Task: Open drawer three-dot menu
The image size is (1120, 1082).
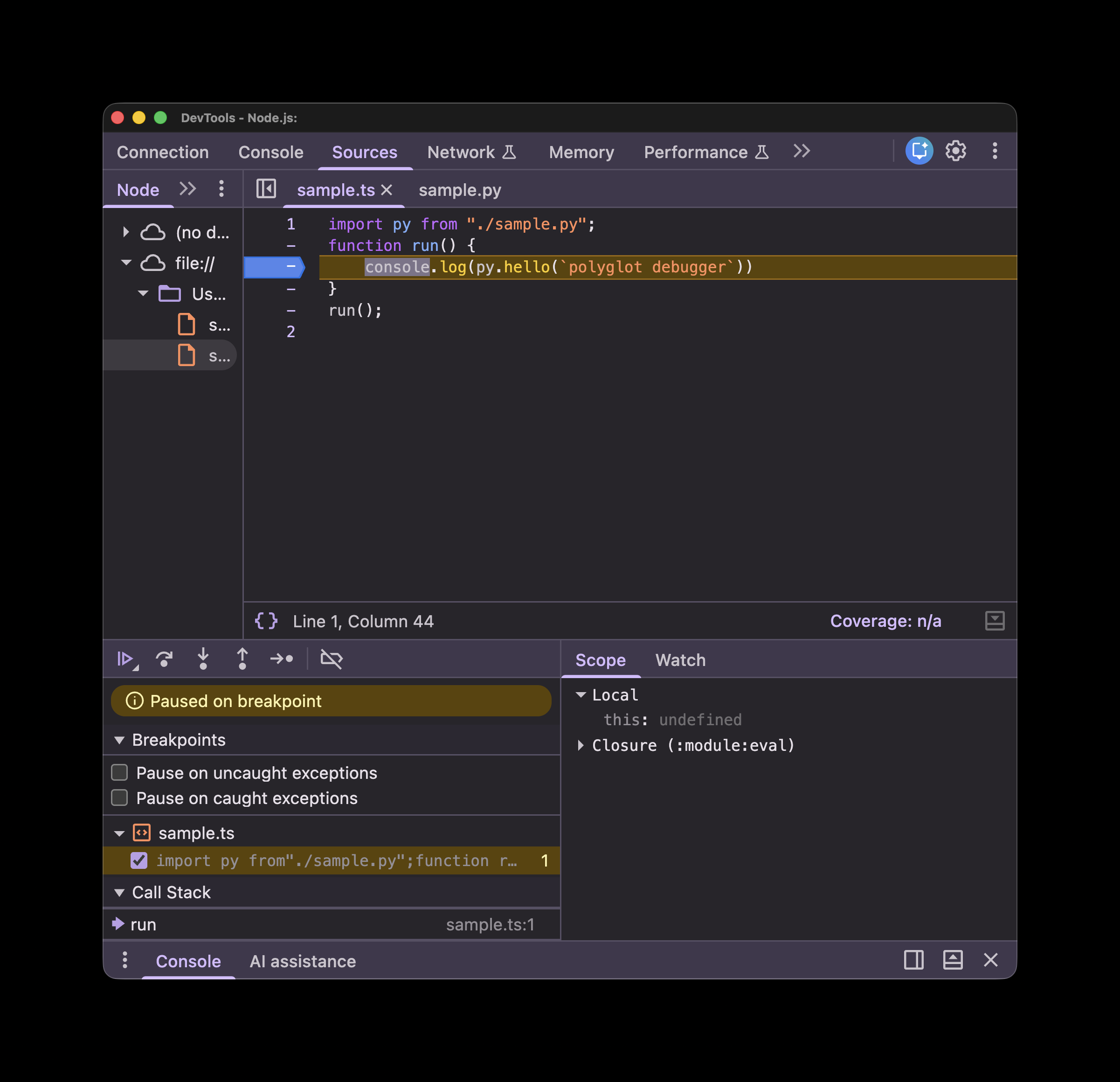Action: [x=124, y=960]
